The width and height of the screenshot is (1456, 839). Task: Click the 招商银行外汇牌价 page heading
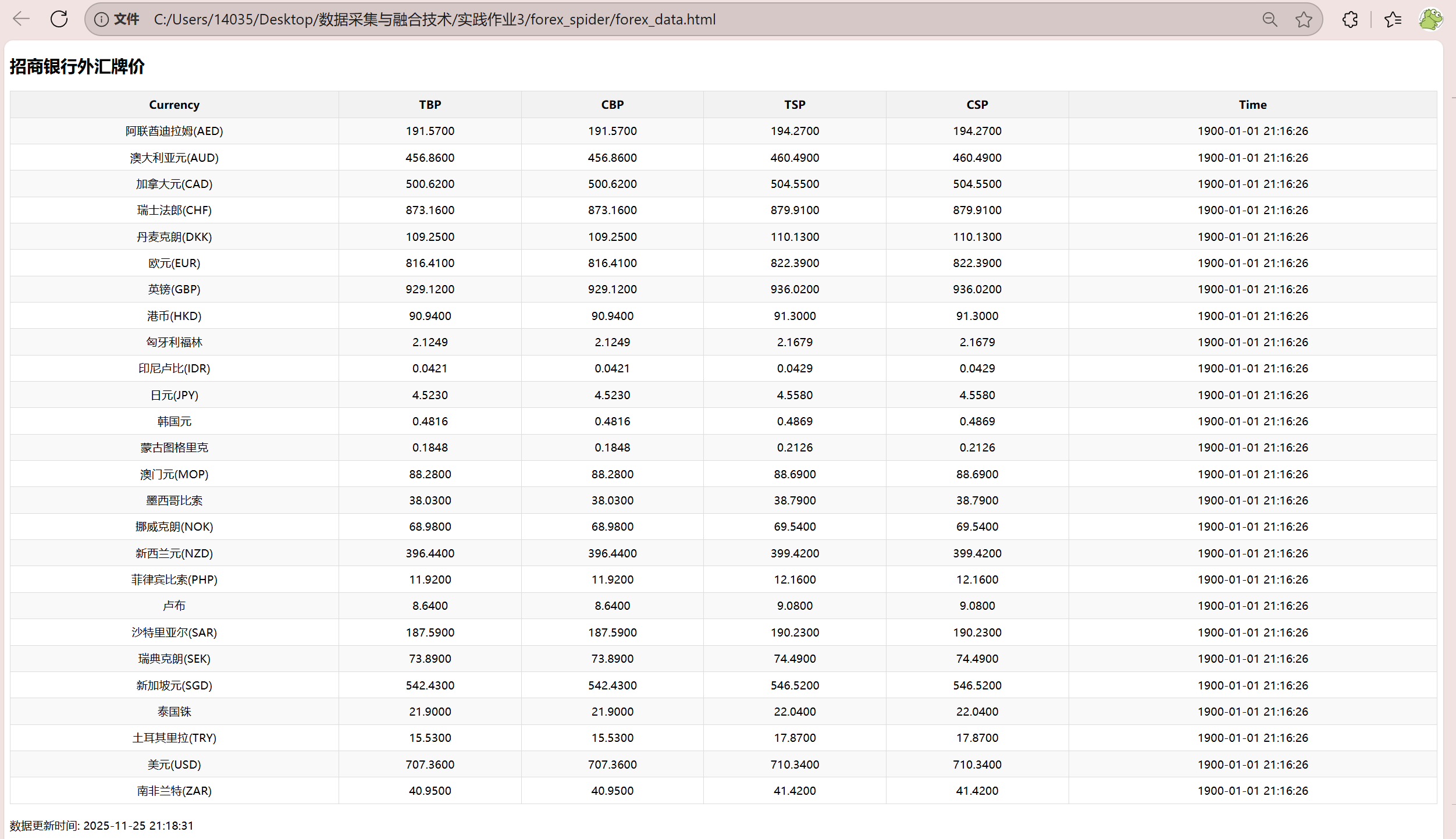(77, 67)
